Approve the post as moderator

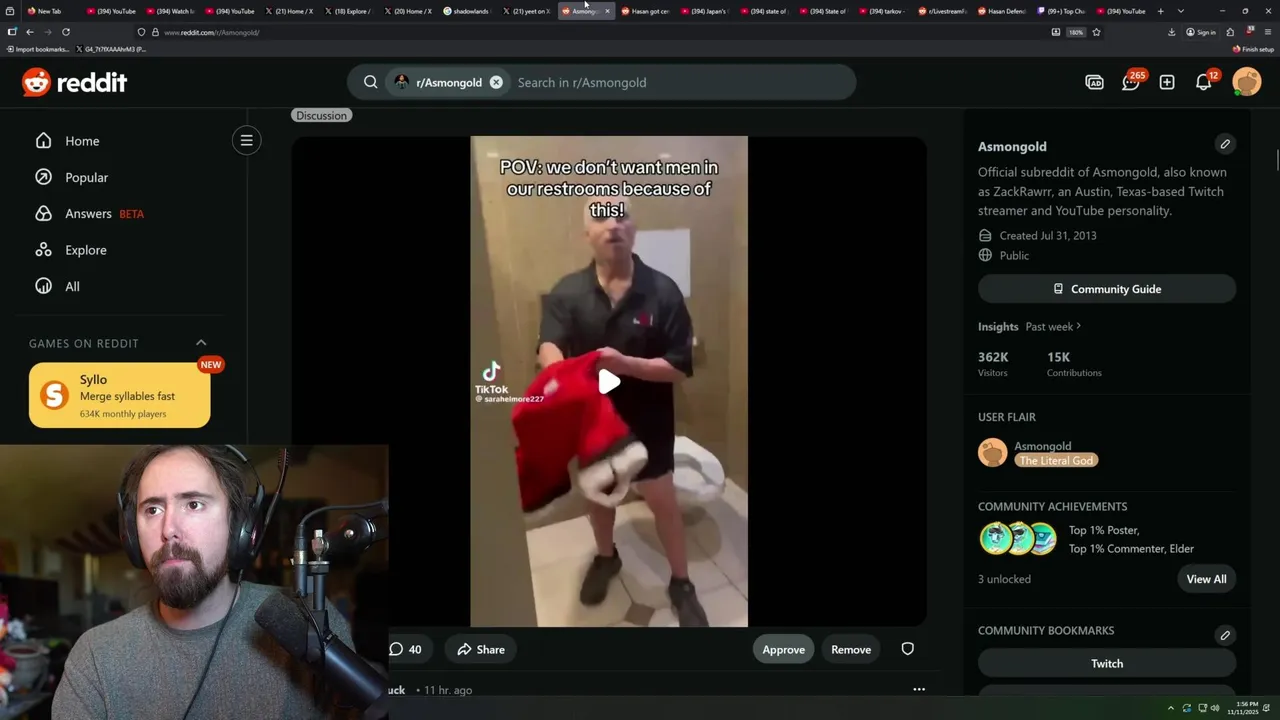(x=784, y=649)
